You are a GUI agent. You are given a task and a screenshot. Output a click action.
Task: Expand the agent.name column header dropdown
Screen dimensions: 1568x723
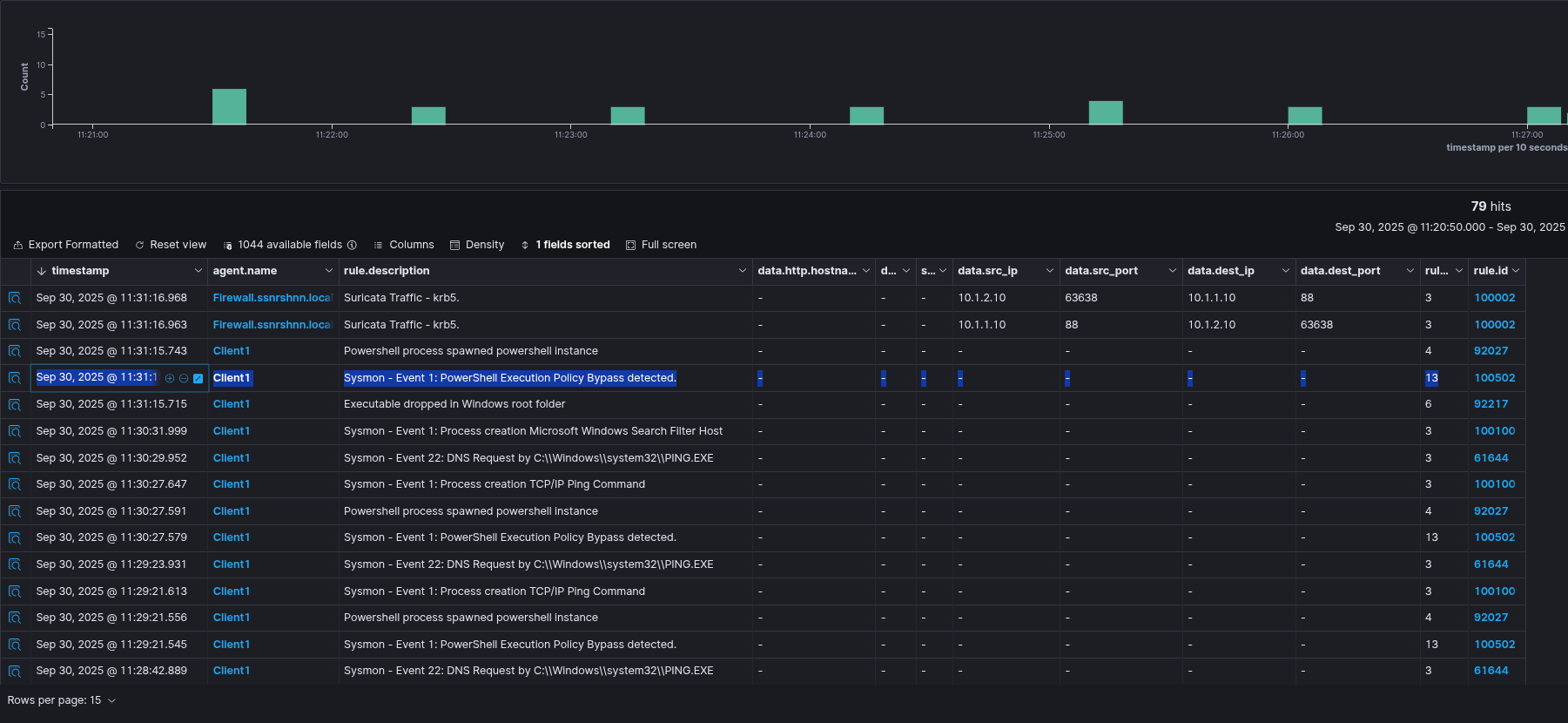pos(328,271)
